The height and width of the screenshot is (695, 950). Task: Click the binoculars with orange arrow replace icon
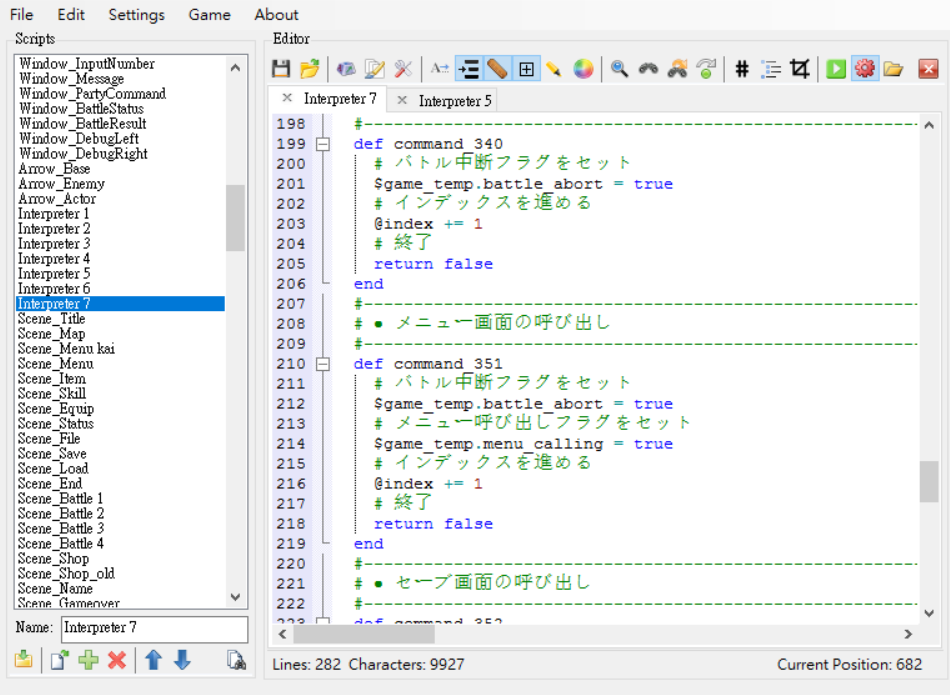pyautogui.click(x=677, y=69)
